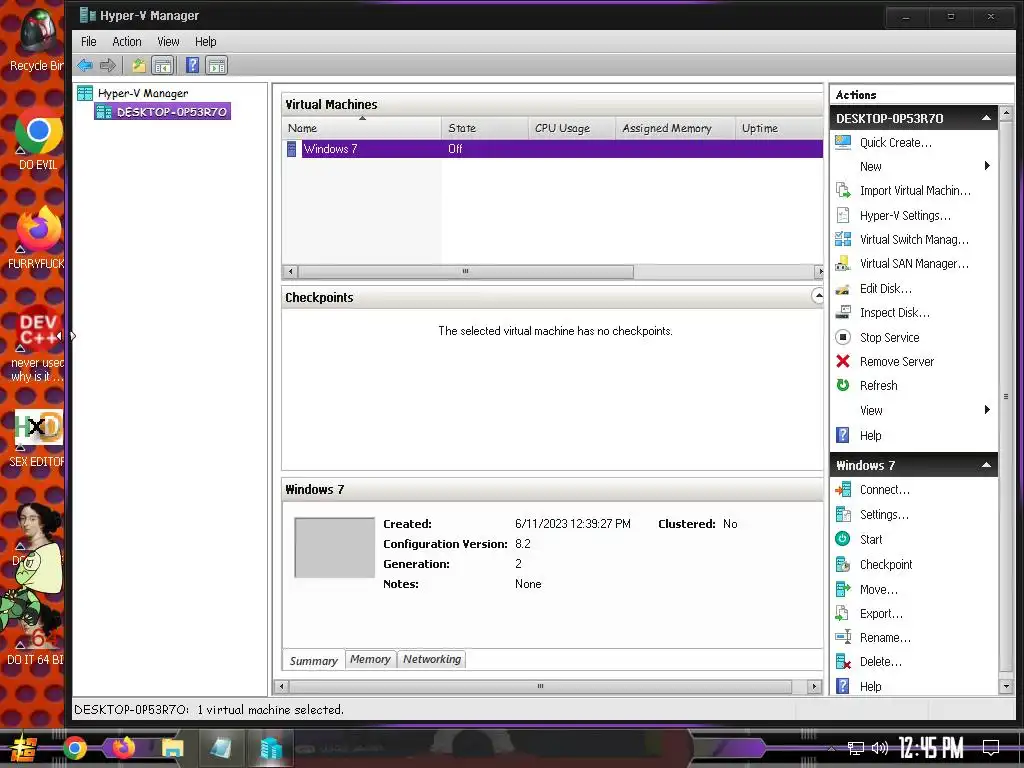Click the Actions pane scroll down arrow
The image size is (1024, 768).
pos(1006,686)
